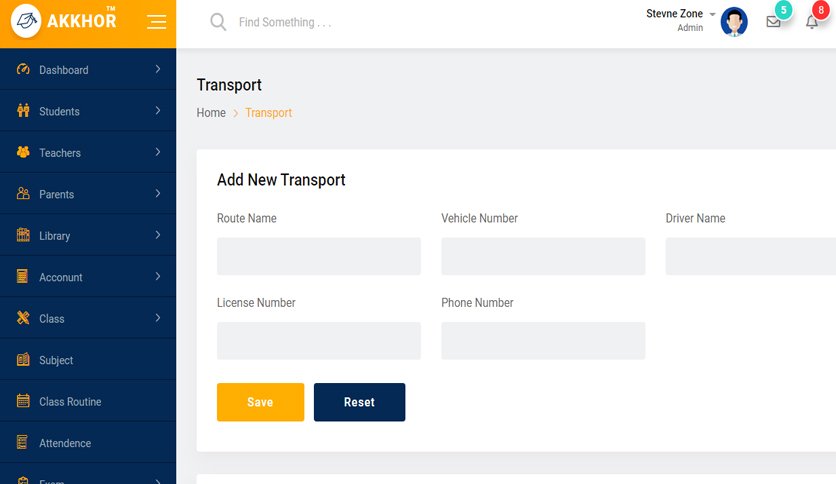Expand the Students menu chevron

tap(158, 110)
